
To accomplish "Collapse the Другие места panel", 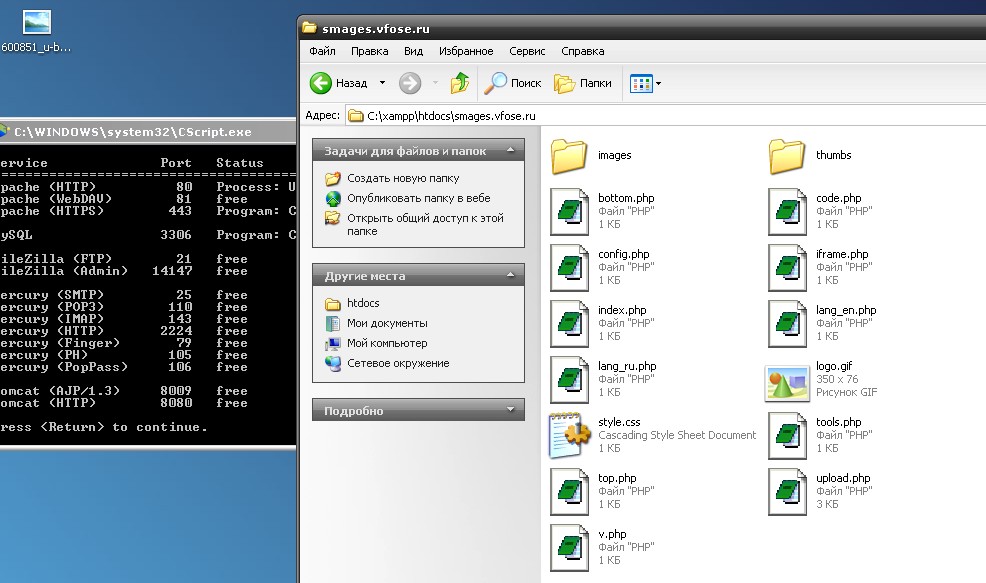I will 512,275.
